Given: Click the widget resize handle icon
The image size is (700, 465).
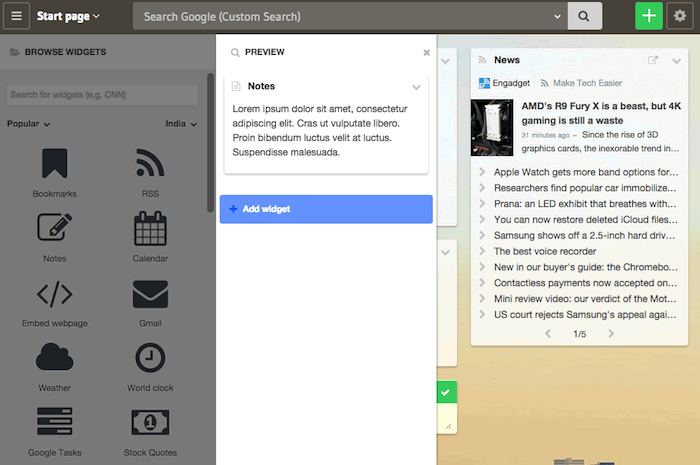Looking at the screenshot, I should pos(448,427).
